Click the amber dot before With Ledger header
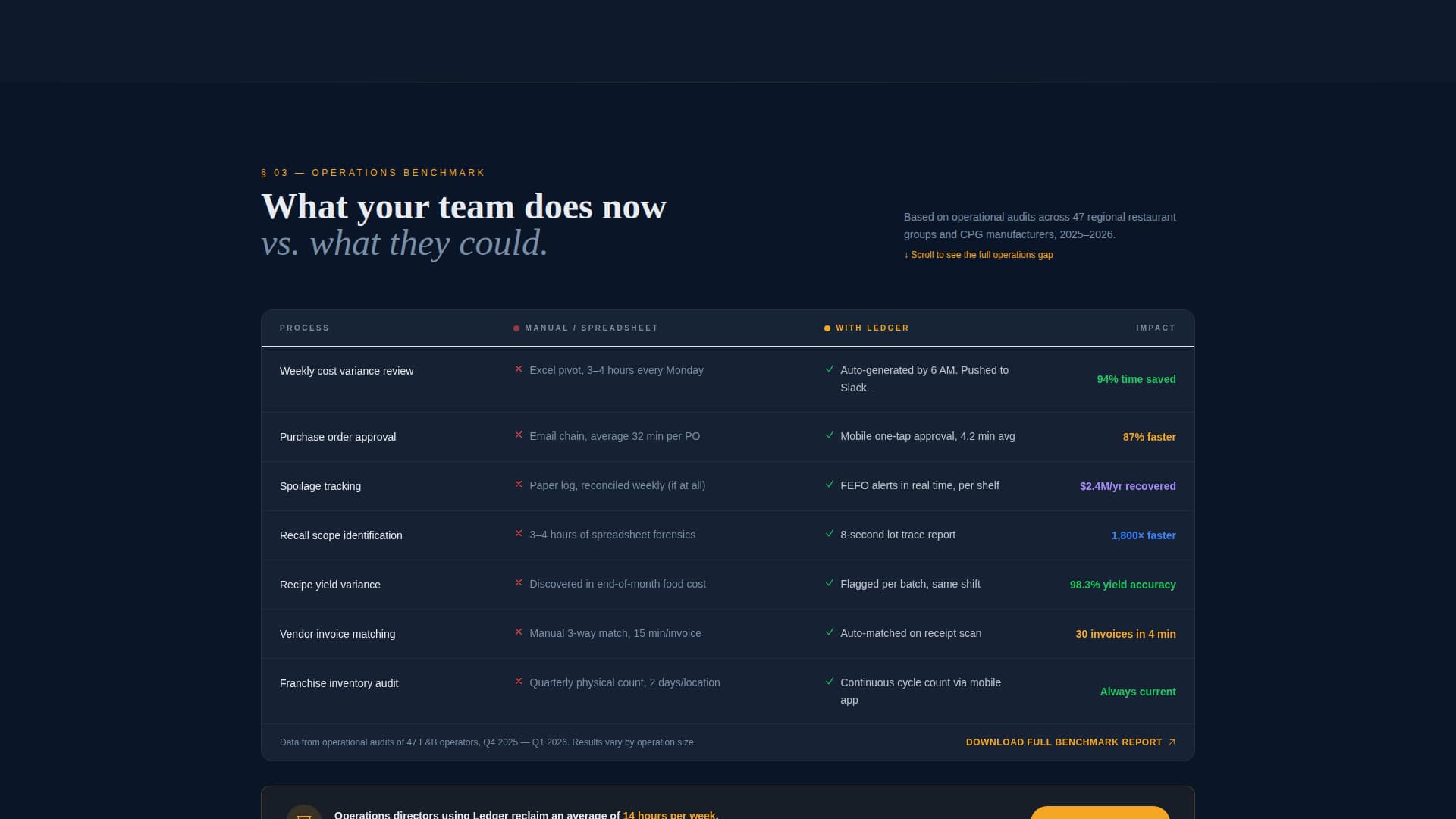The width and height of the screenshot is (1456, 819). coord(827,328)
